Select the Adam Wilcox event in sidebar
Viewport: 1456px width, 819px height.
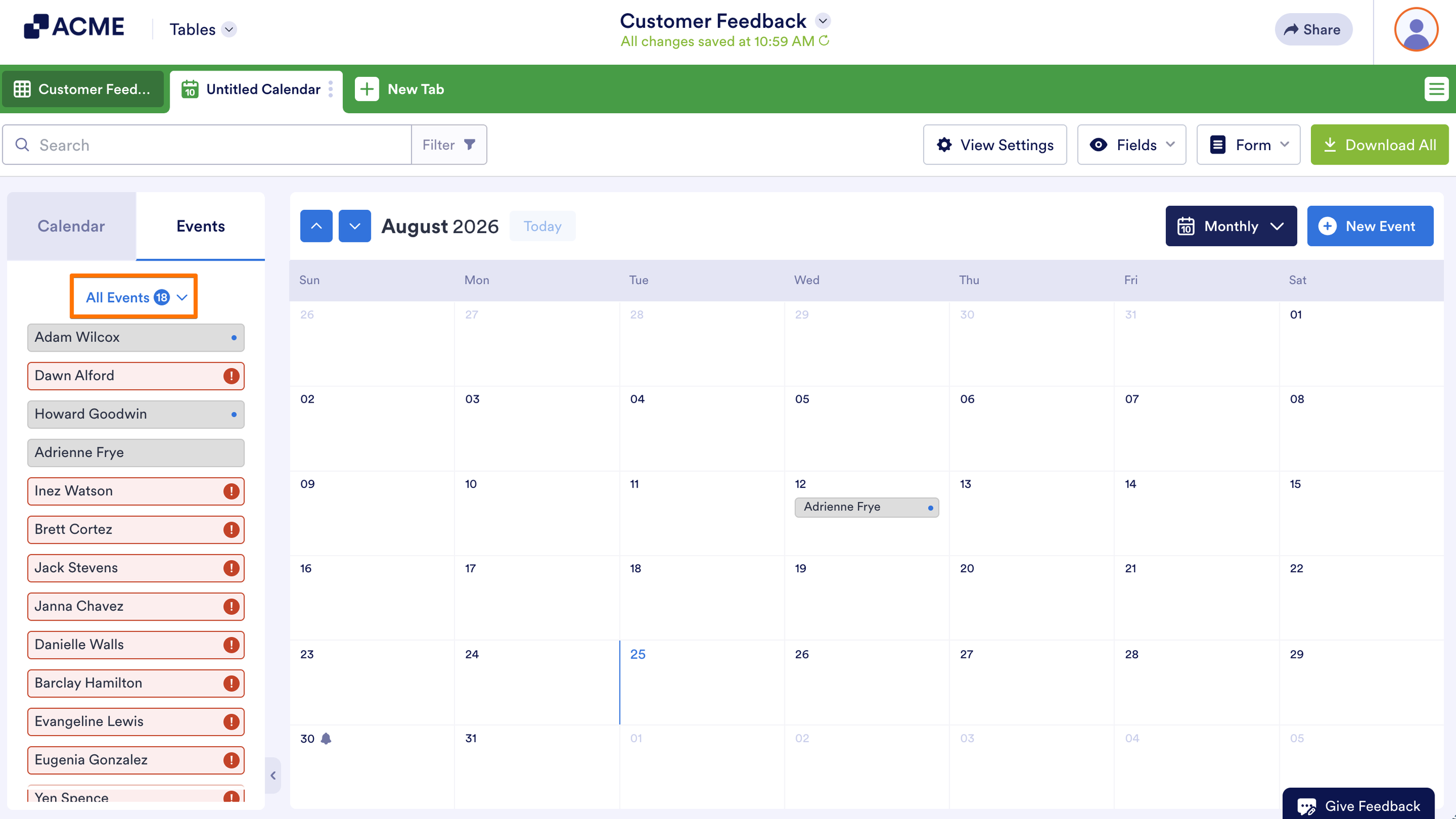[136, 337]
